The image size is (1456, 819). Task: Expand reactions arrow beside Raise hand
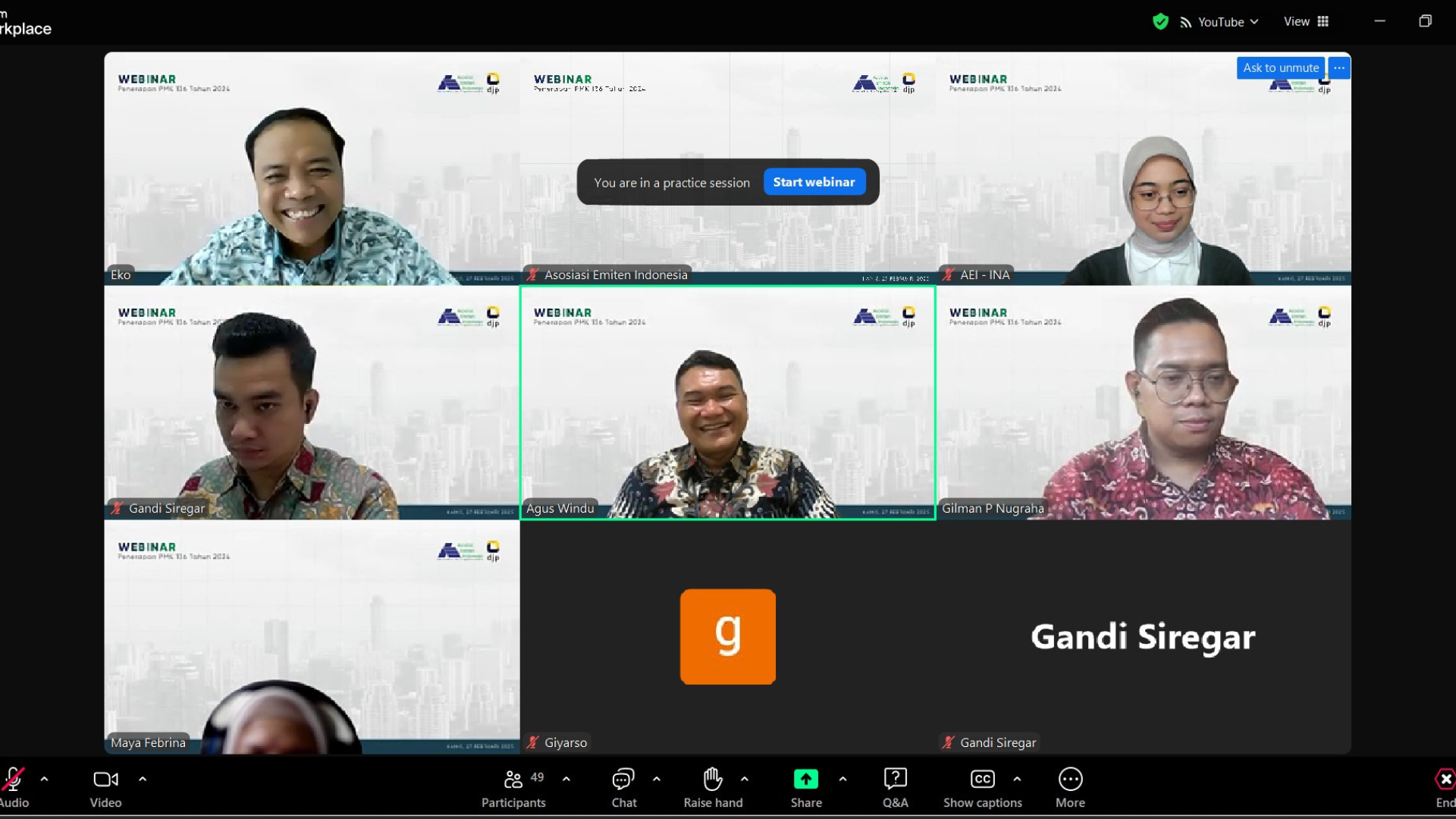click(745, 779)
